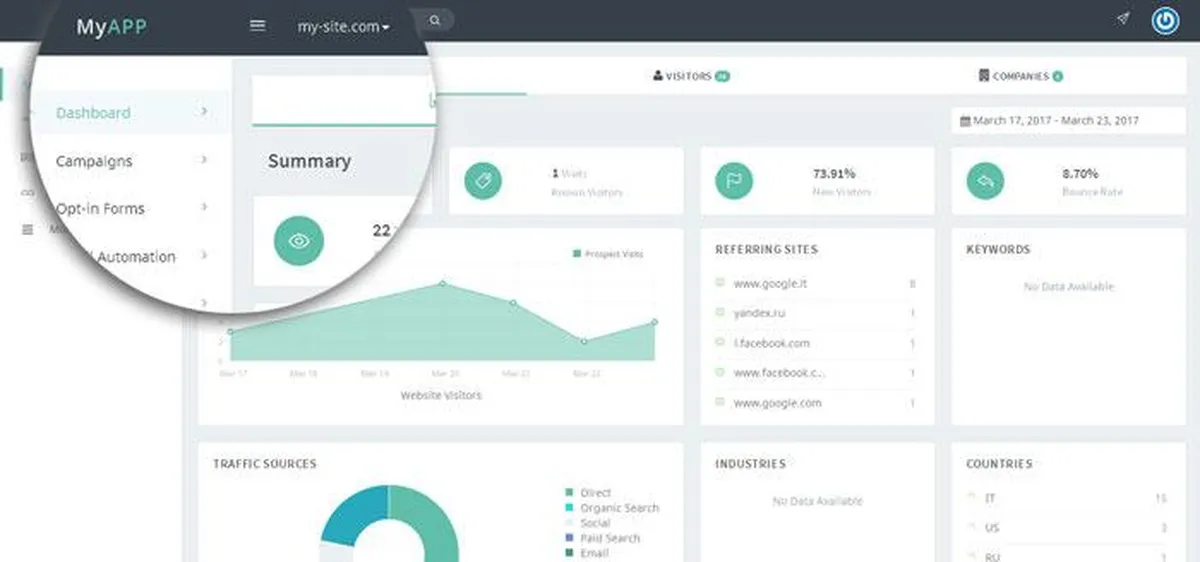Click the eye icon in summary card
Screen dimensions: 1200x562
(299, 241)
